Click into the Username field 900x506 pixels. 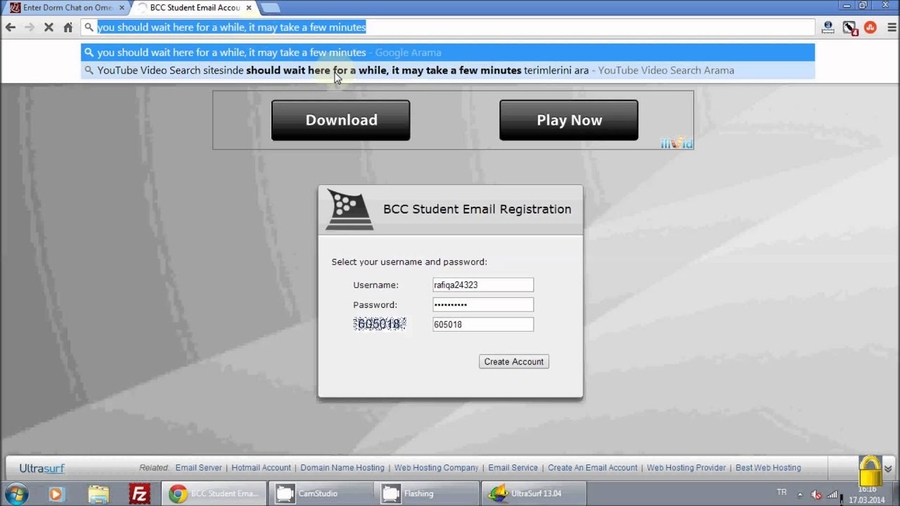click(483, 285)
